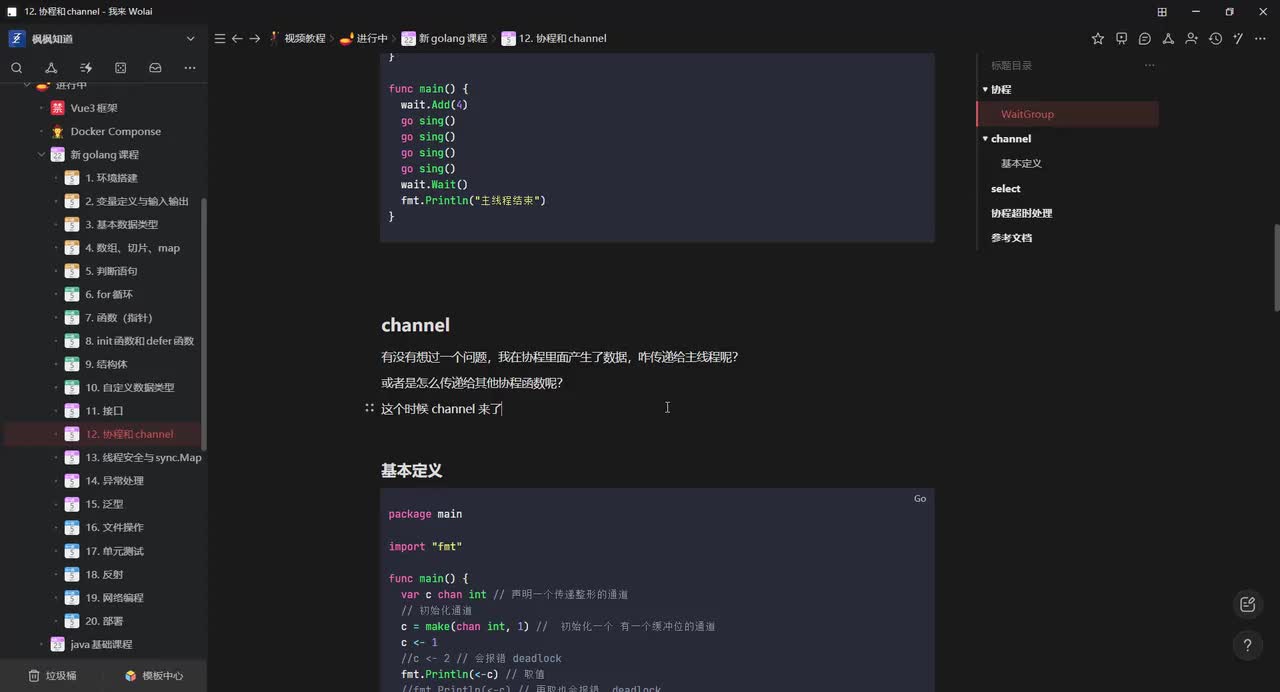The width and height of the screenshot is (1280, 692).
Task: Collapse the 进行中 tree node
Action: pos(27,85)
